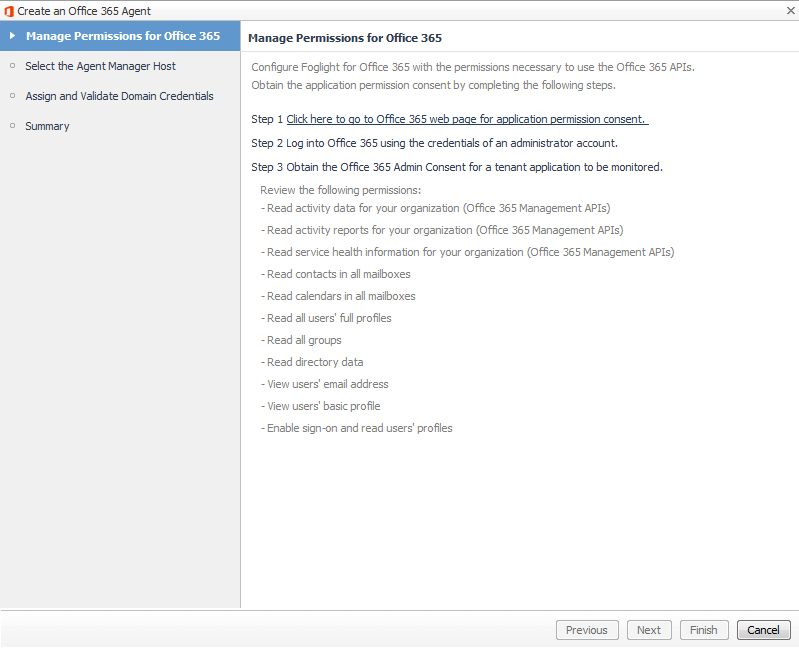The height and width of the screenshot is (648, 799).
Task: Cancel the agent creation wizard
Action: [x=763, y=630]
